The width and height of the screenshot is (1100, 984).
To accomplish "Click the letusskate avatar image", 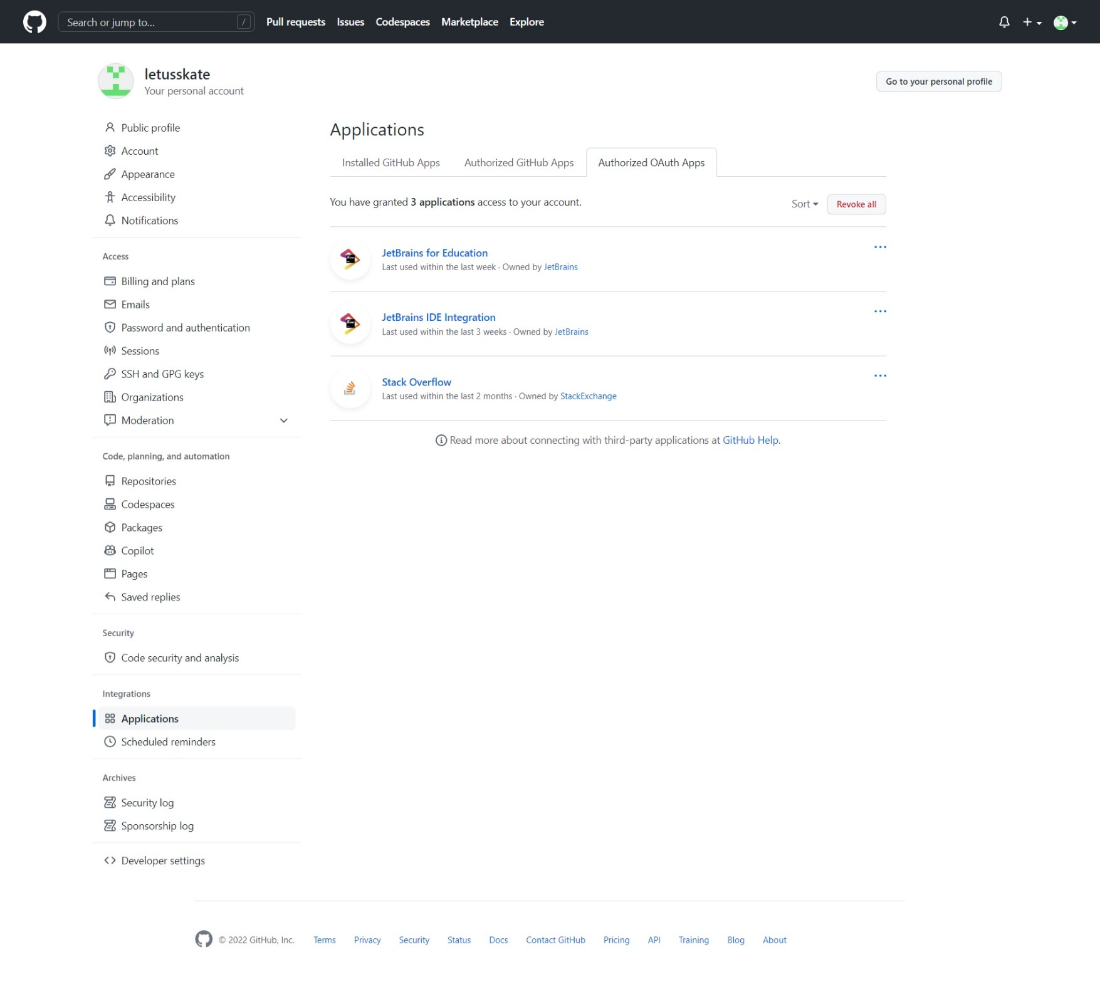I will click(x=116, y=81).
